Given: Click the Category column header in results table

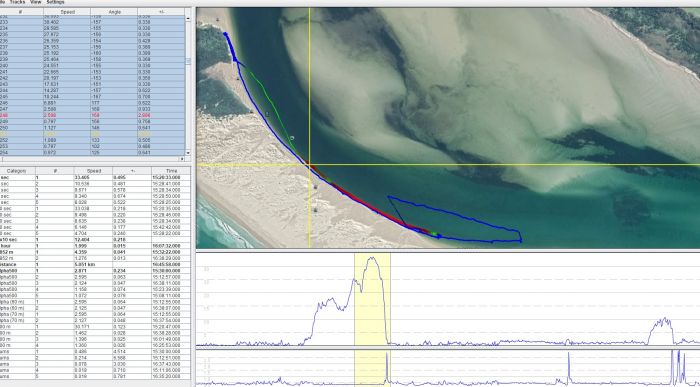Looking at the screenshot, I should pos(17,171).
